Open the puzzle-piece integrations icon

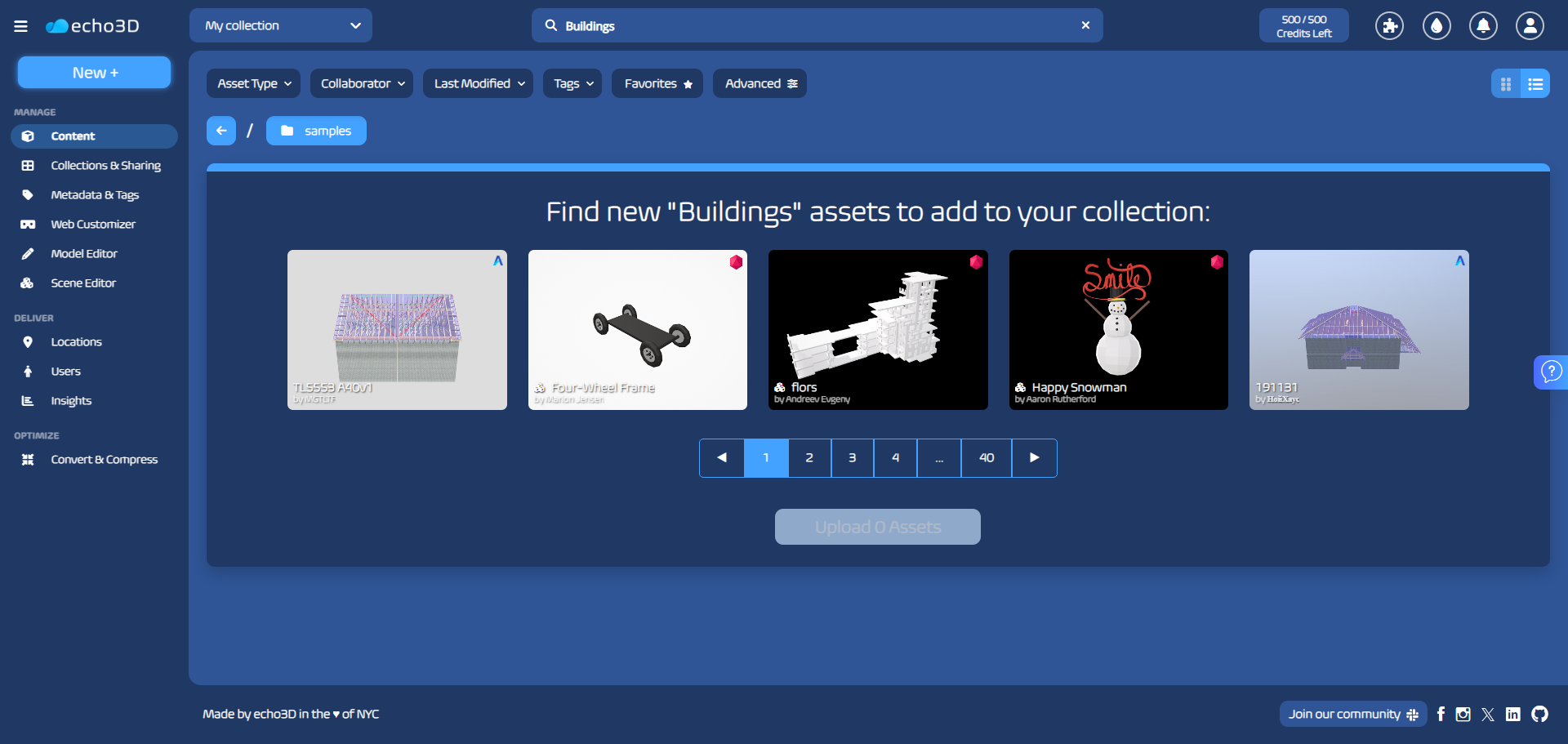(1389, 26)
